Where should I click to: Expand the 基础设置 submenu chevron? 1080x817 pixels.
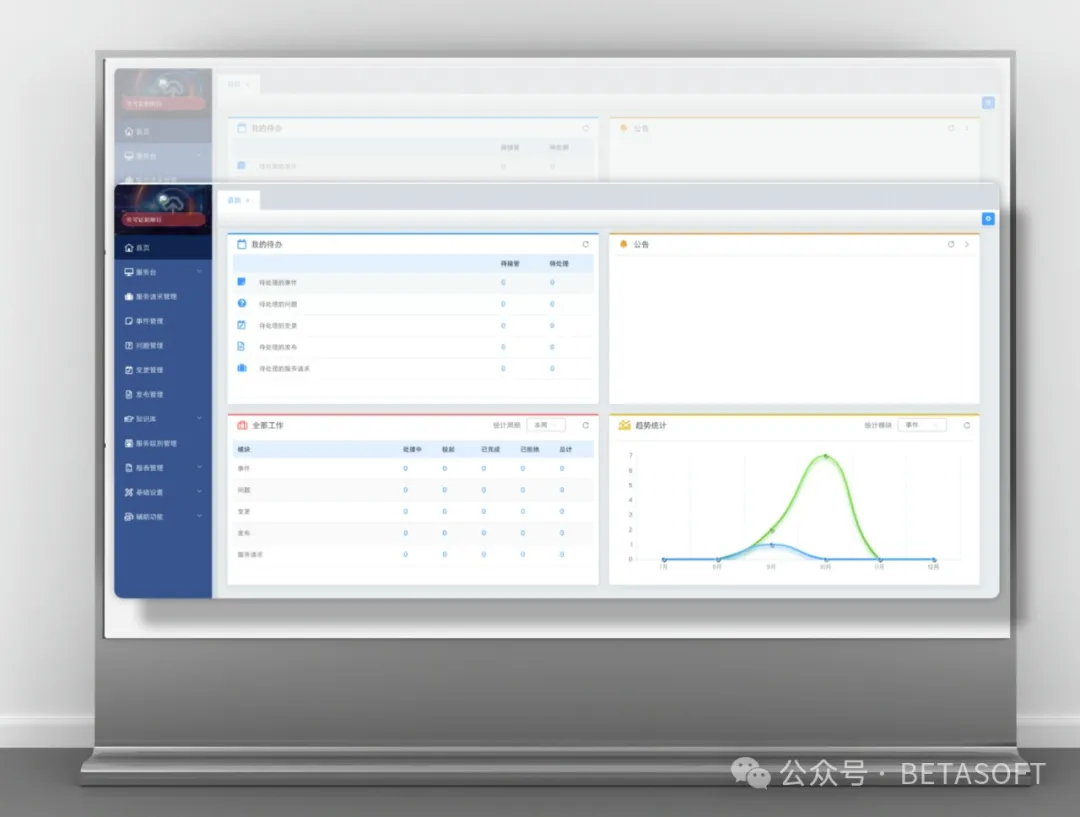(x=200, y=492)
